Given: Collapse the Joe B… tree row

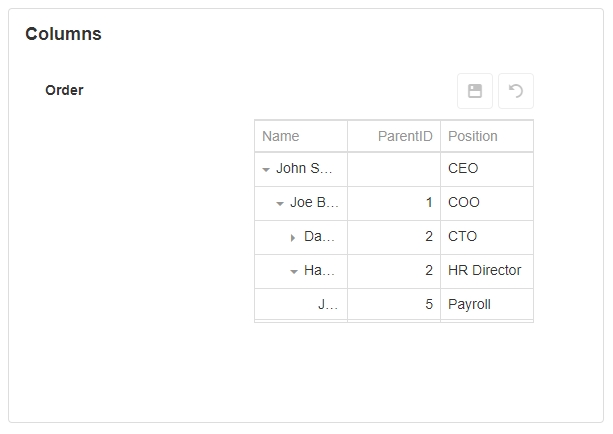Looking at the screenshot, I should click(280, 204).
